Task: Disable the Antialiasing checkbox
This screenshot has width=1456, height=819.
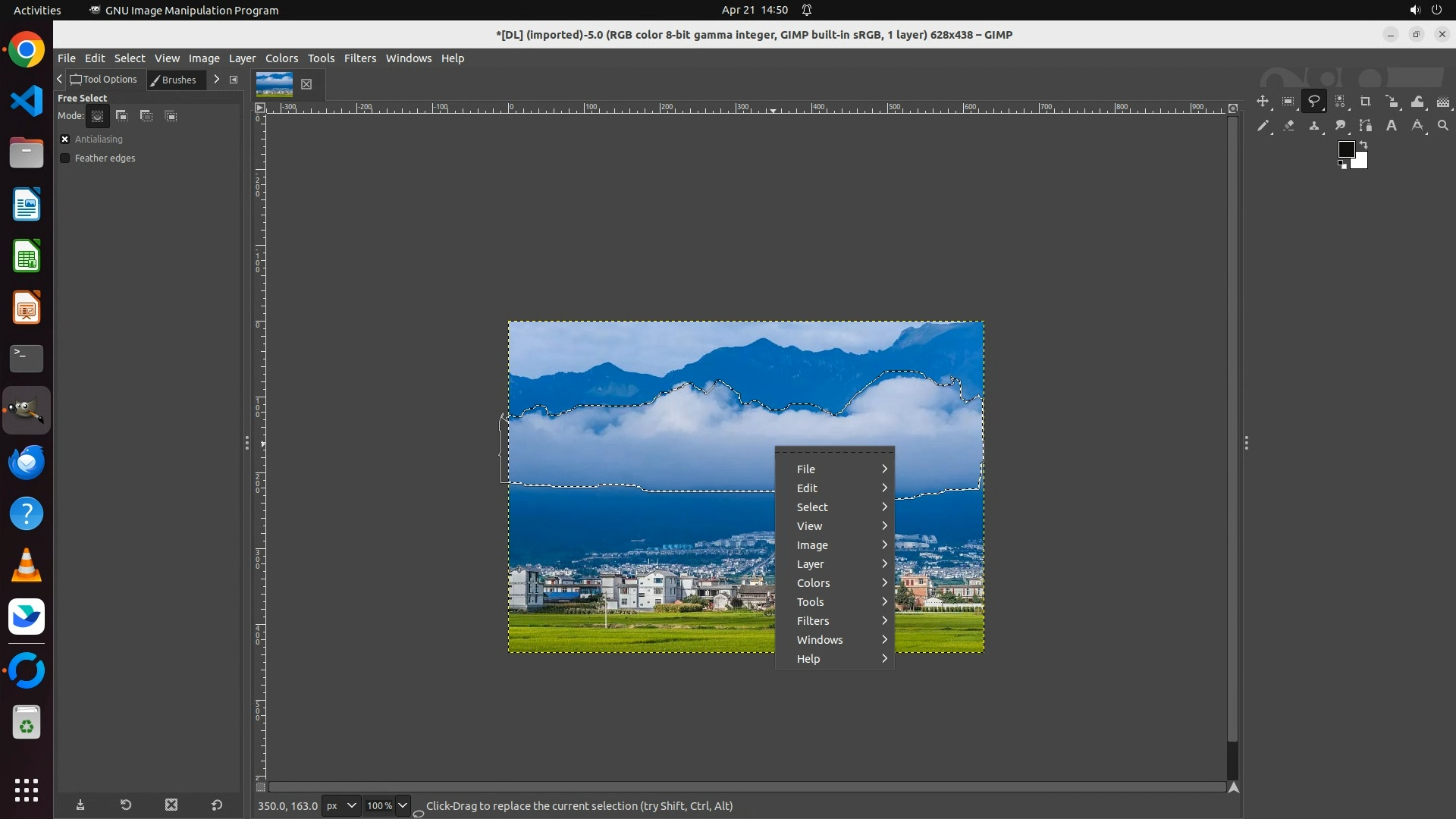Action: [65, 140]
